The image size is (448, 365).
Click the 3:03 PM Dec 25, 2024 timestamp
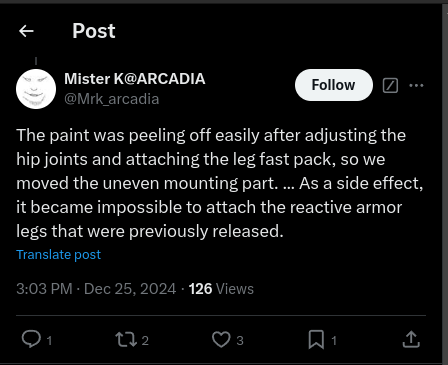[x=96, y=289]
